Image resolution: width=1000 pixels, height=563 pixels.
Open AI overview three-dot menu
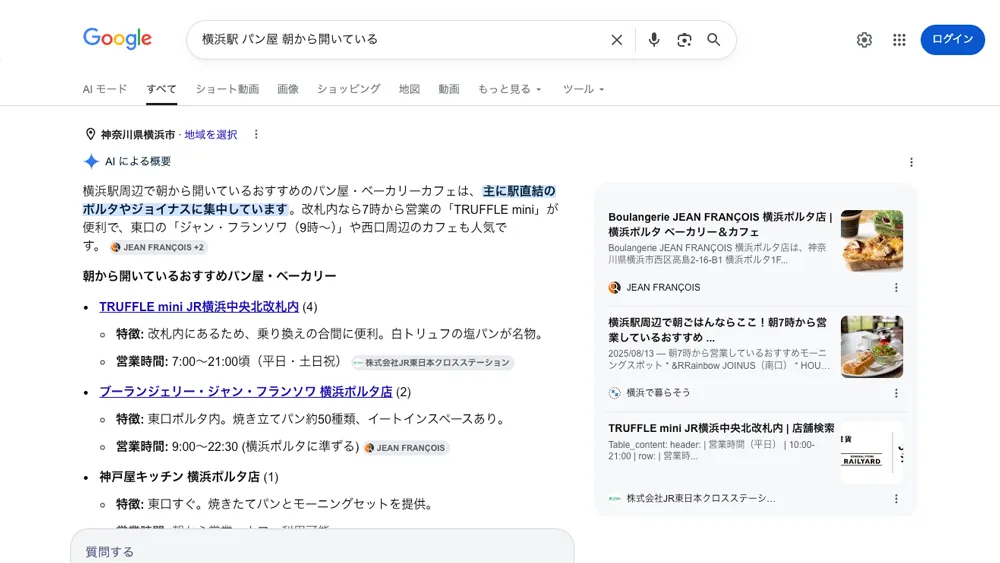point(911,163)
